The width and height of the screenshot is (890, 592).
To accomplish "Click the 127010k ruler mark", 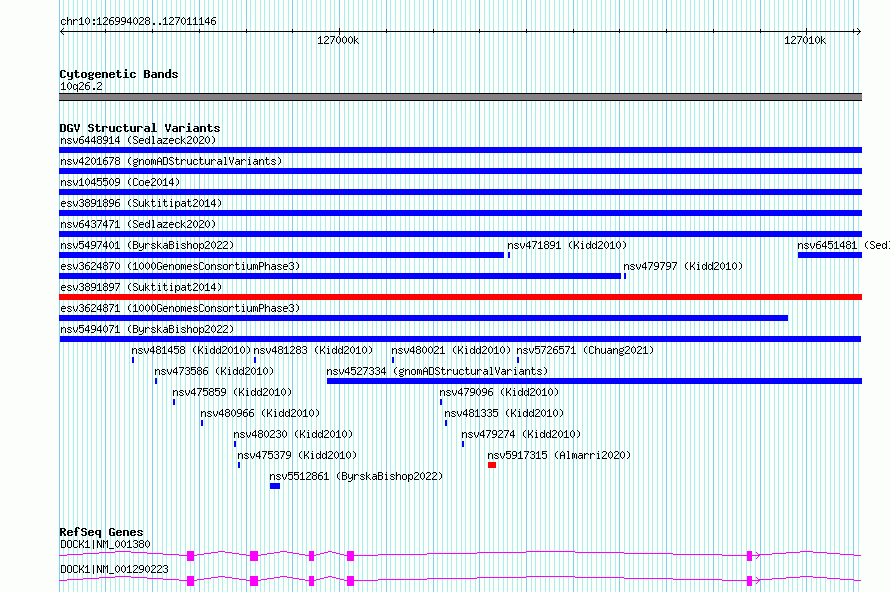I will point(805,40).
